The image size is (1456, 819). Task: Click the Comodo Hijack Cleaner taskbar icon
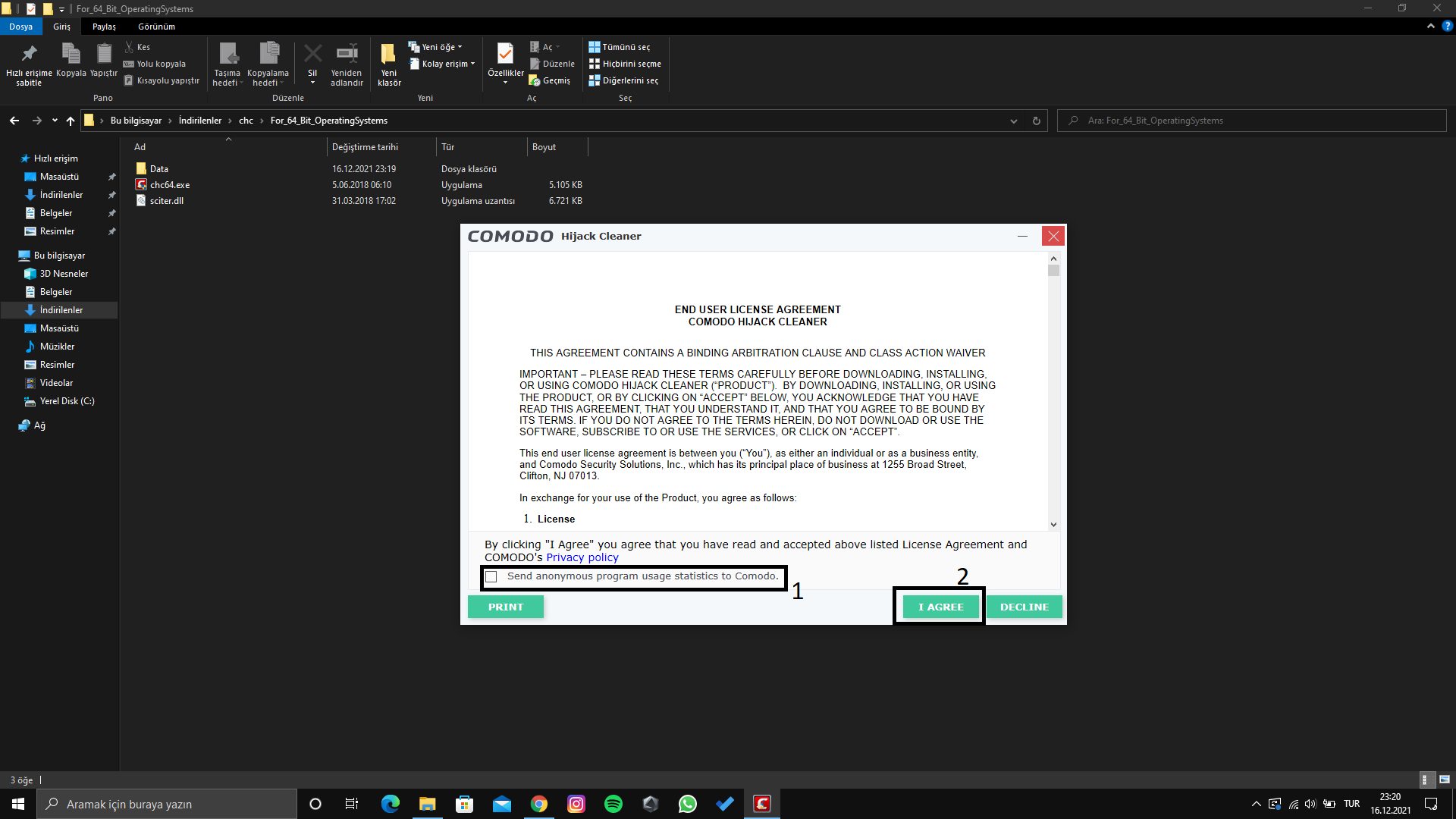[x=761, y=804]
